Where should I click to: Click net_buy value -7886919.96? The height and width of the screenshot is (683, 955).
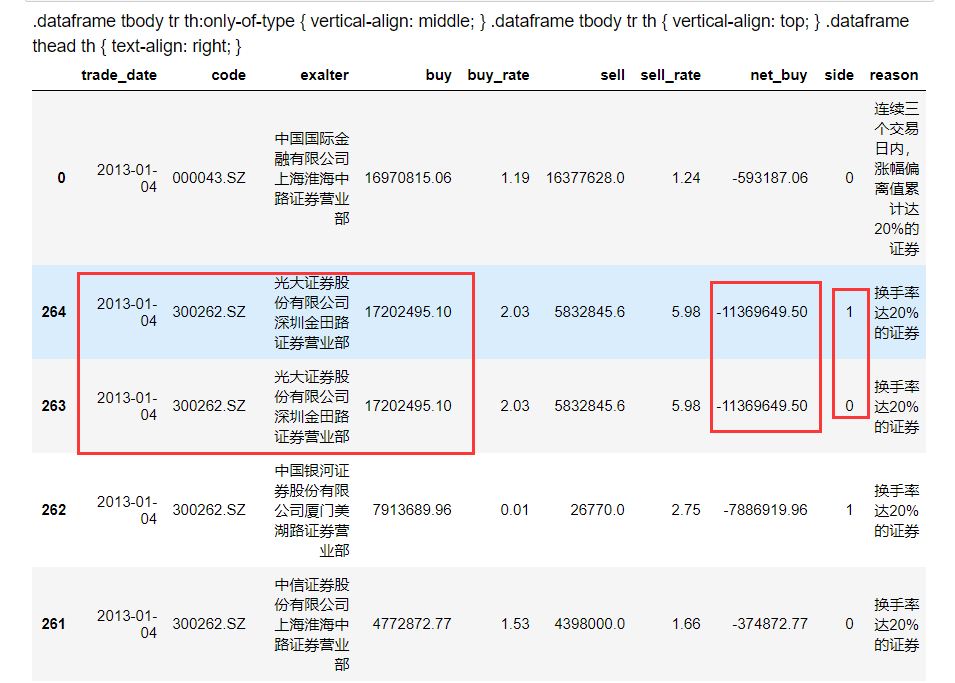(x=766, y=510)
